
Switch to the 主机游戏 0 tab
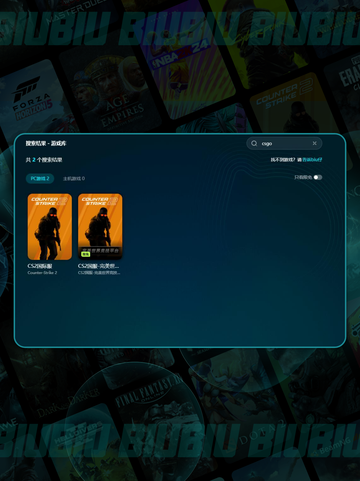point(74,179)
